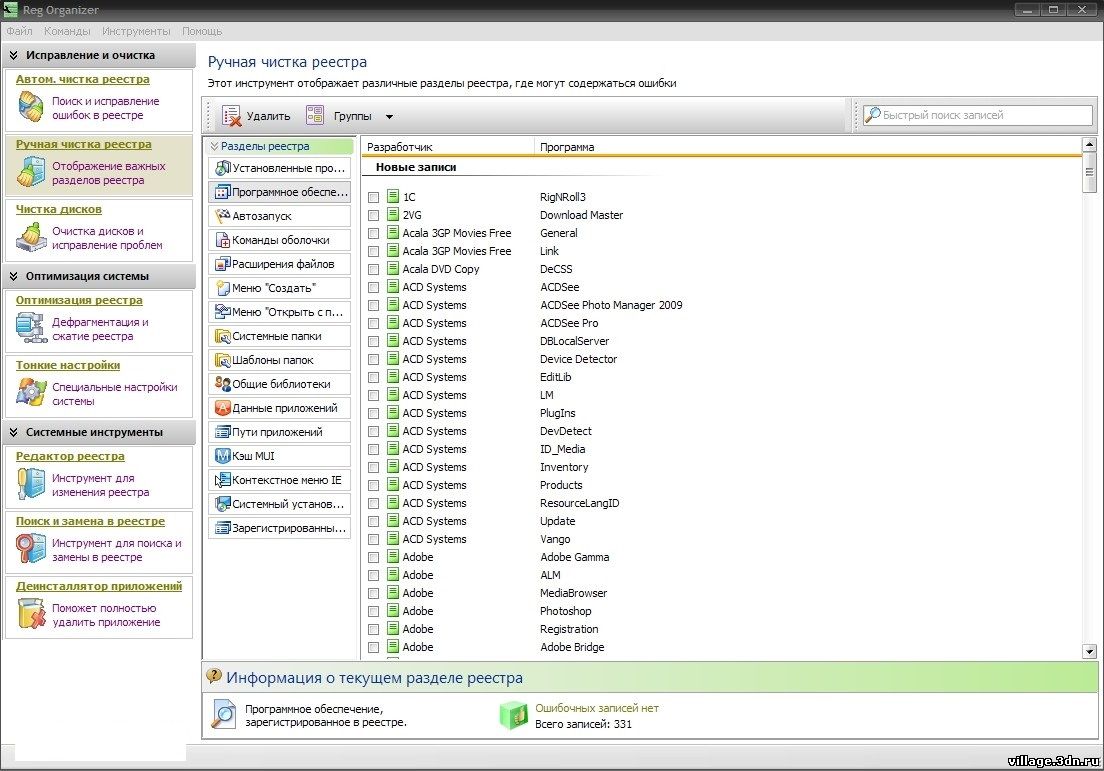The width and height of the screenshot is (1104, 771).
Task: Open the Автом. чистка реестра link
Action: click(x=82, y=80)
